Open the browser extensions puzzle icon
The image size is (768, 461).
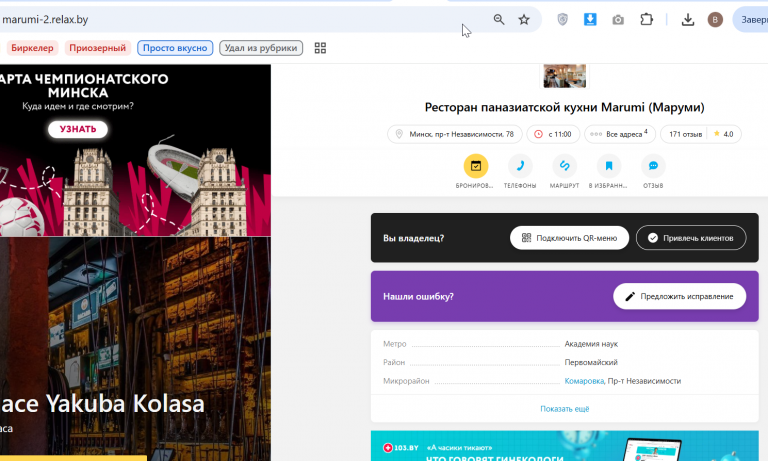tap(646, 20)
